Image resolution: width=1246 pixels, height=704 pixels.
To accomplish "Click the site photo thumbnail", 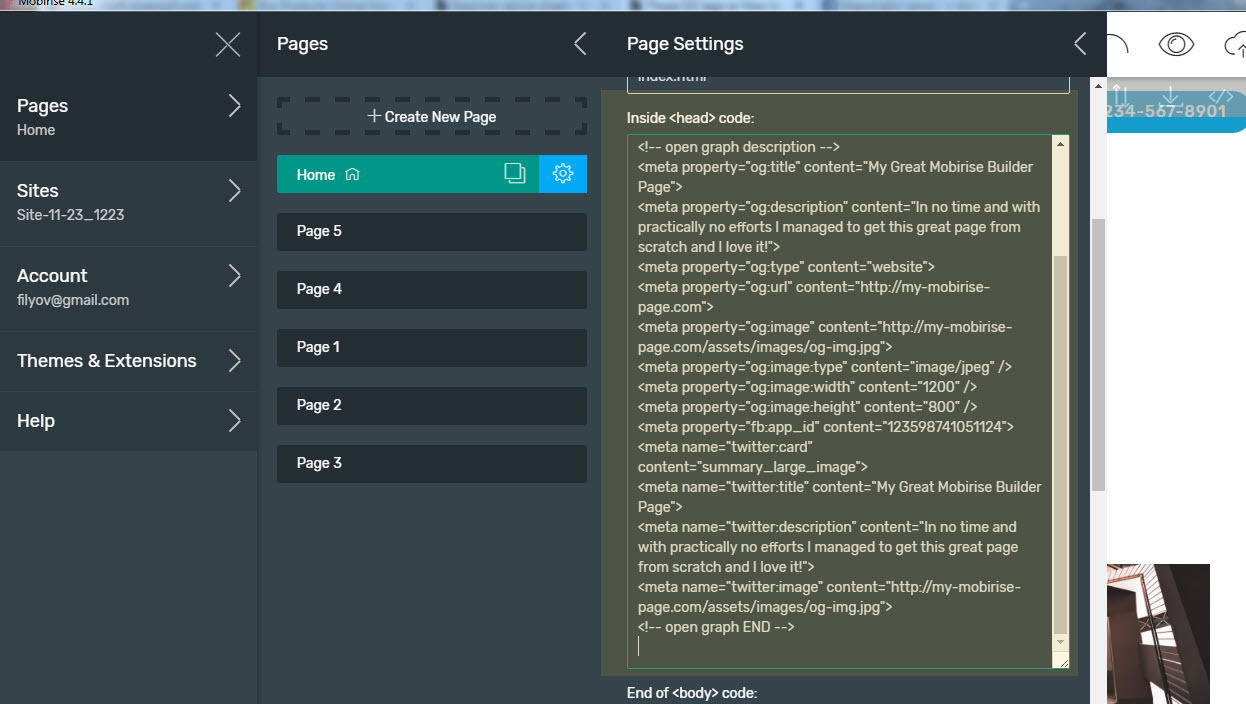I will pos(1158,634).
